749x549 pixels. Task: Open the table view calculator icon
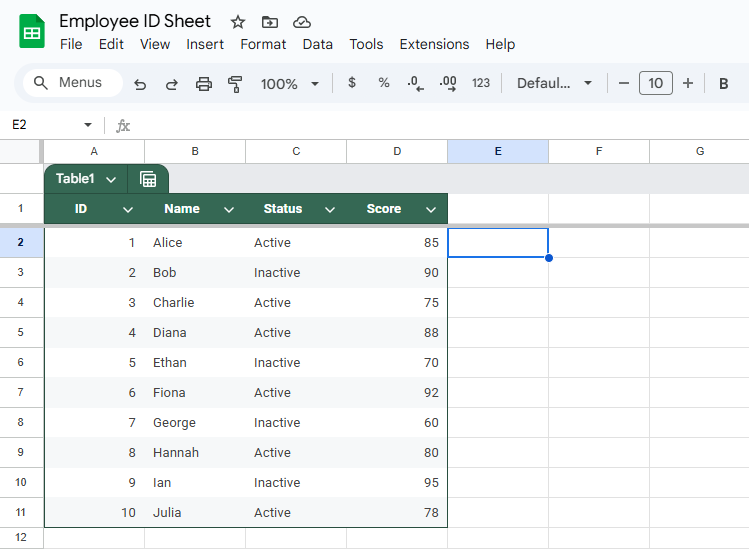pos(148,179)
